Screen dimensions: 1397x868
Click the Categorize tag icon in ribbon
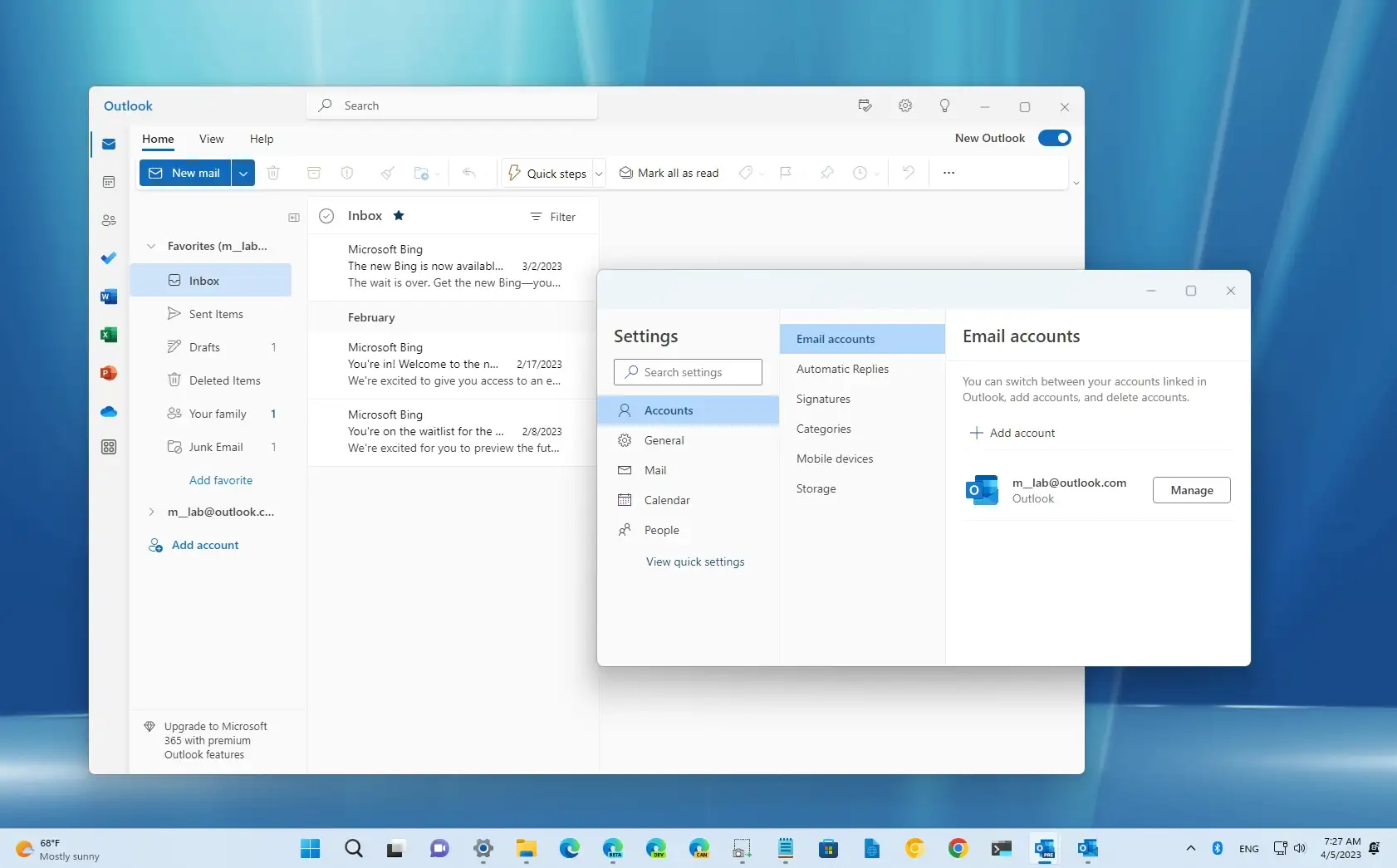(x=746, y=173)
